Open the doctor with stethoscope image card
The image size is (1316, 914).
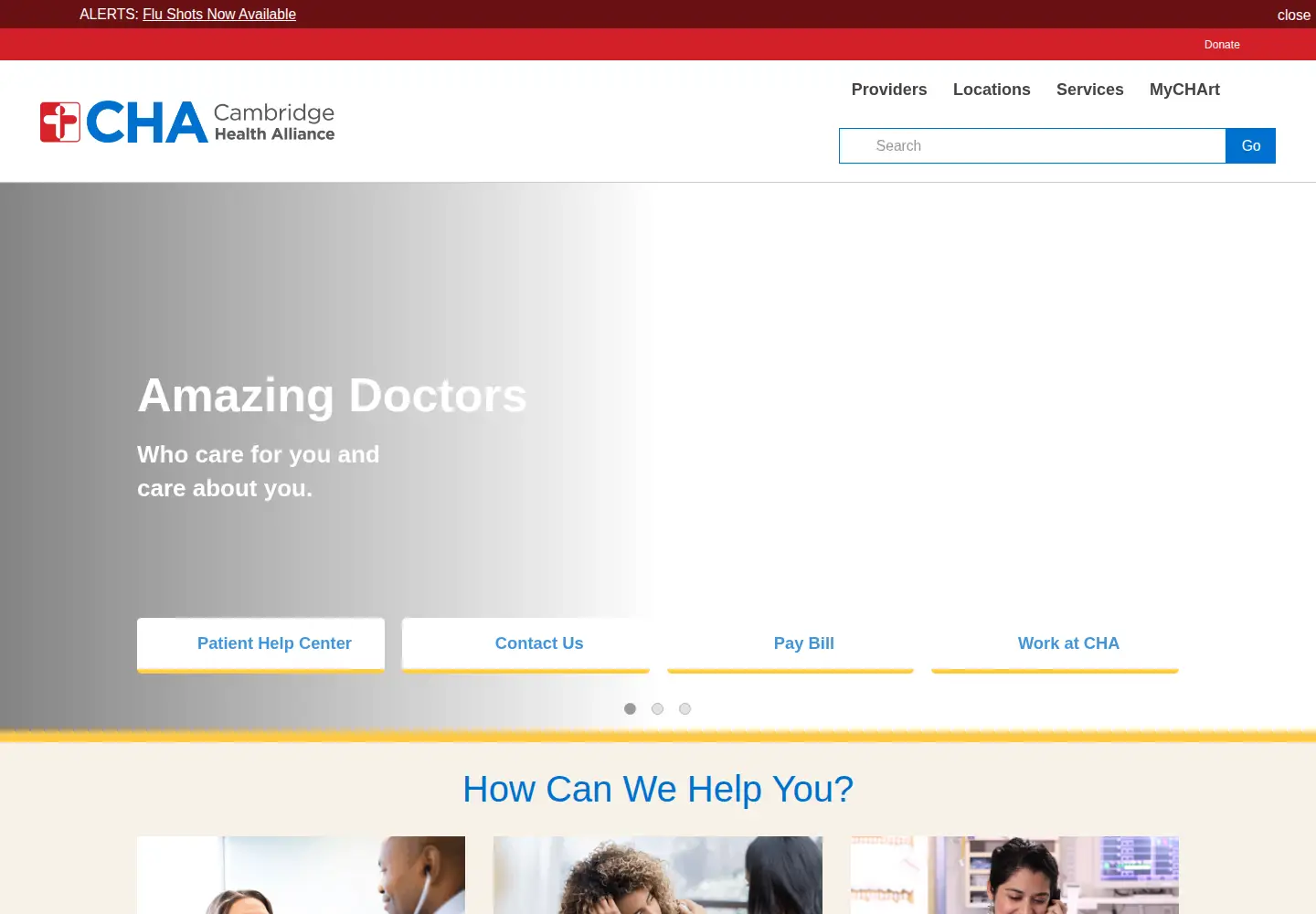pos(301,875)
